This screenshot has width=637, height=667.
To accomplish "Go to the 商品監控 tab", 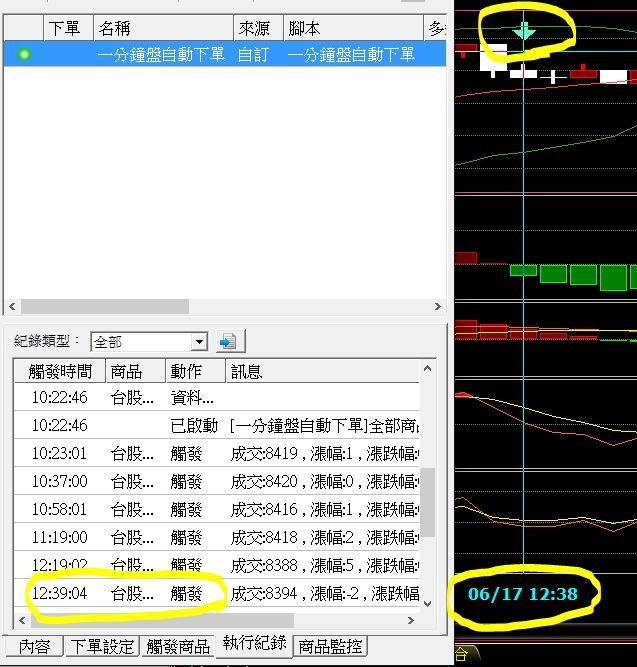I will pyautogui.click(x=330, y=646).
